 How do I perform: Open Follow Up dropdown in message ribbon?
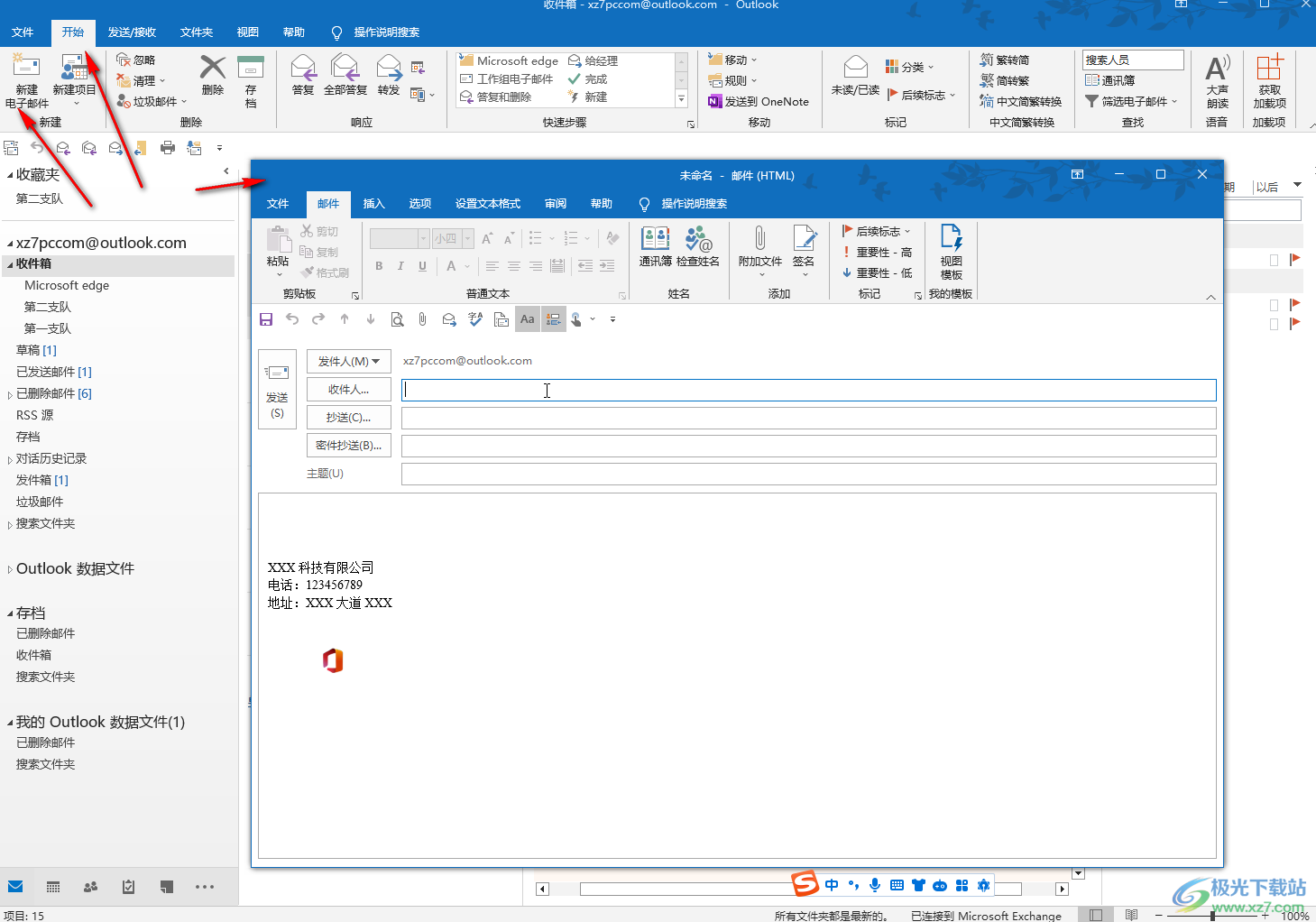(877, 232)
